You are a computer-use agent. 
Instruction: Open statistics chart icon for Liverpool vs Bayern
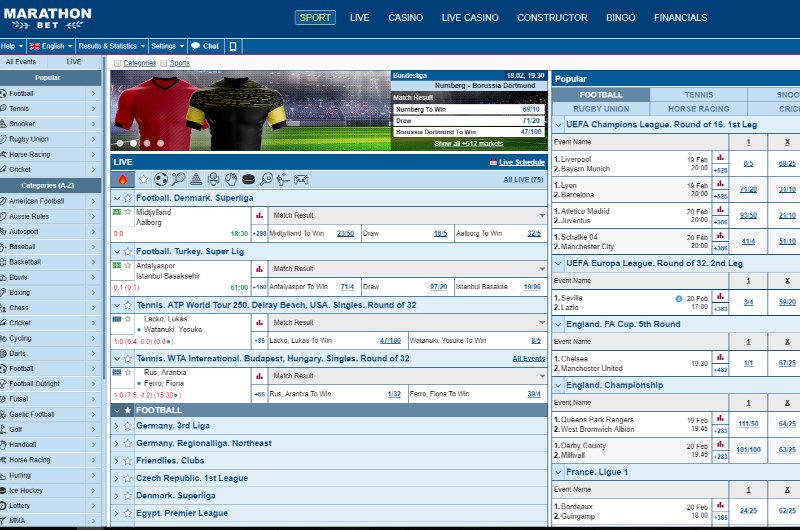[x=720, y=158]
